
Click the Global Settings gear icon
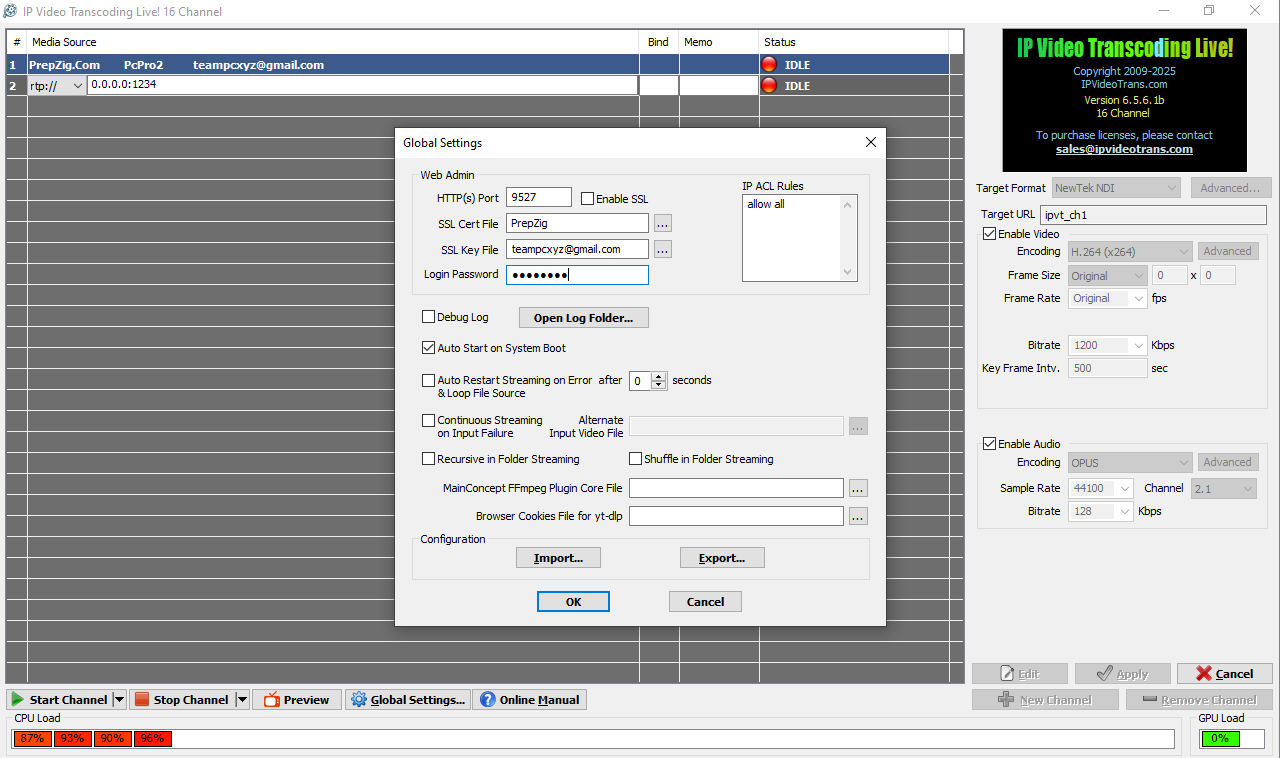click(x=359, y=699)
